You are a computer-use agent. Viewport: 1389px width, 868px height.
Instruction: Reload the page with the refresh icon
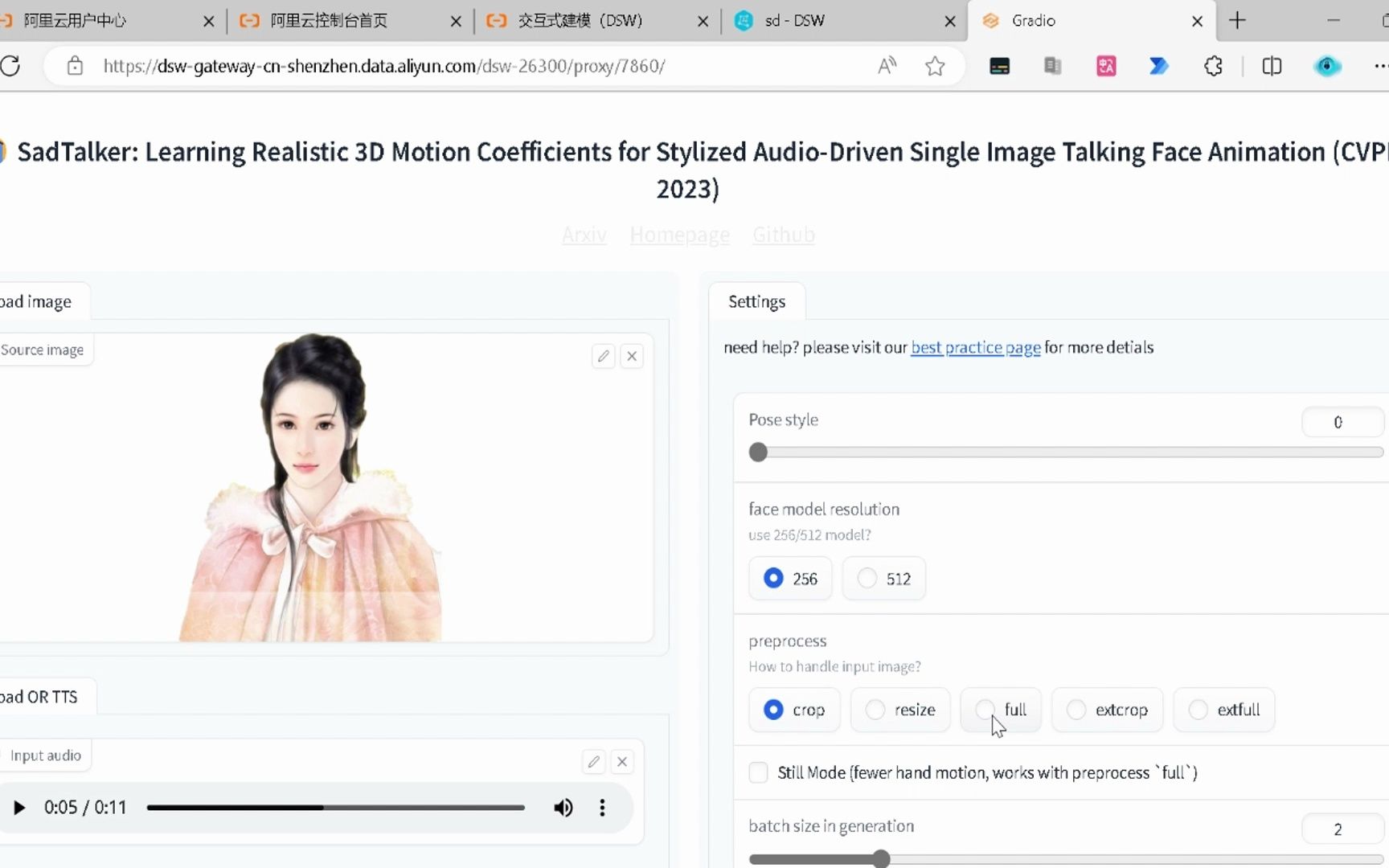10,66
